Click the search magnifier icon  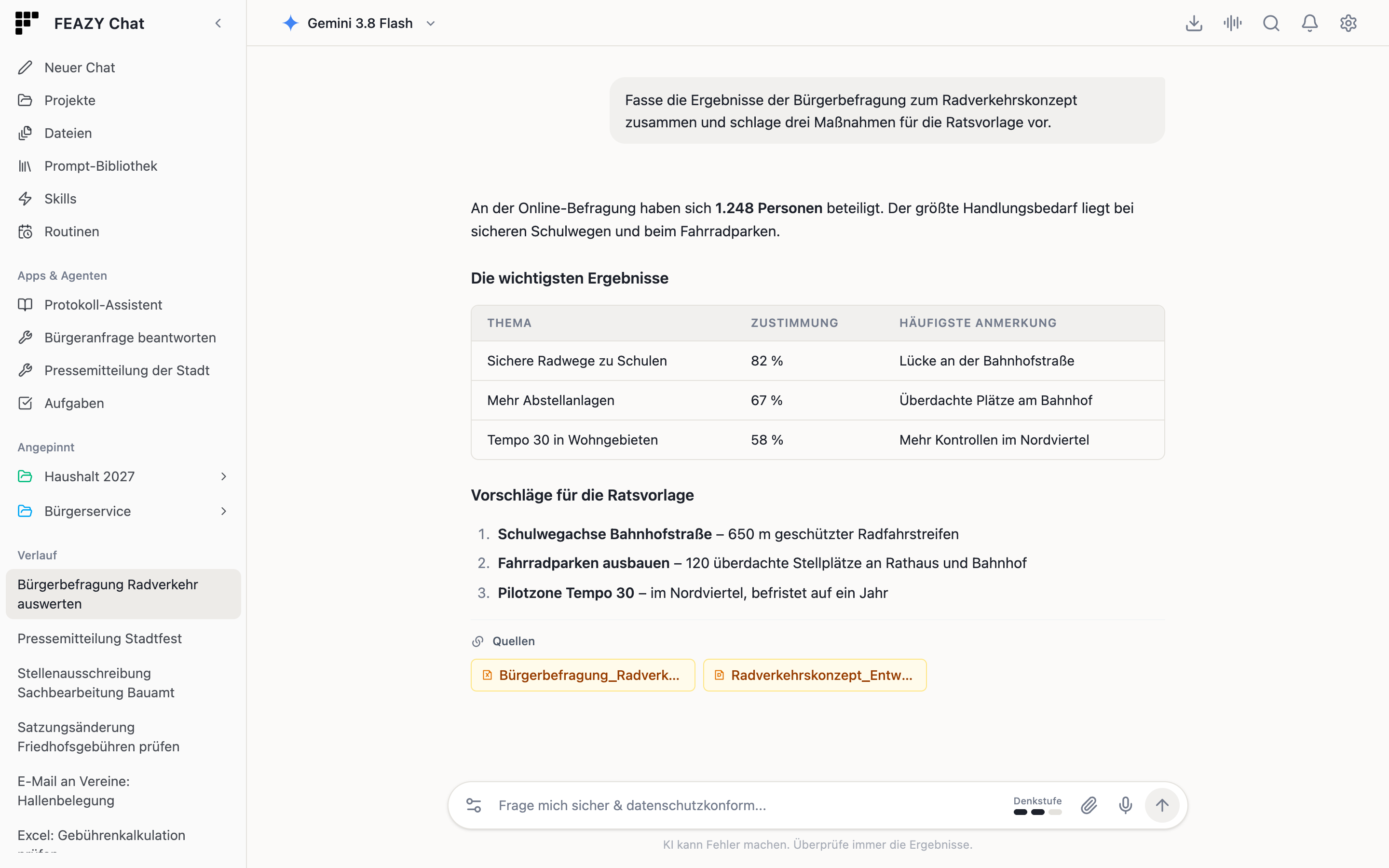[x=1271, y=24]
